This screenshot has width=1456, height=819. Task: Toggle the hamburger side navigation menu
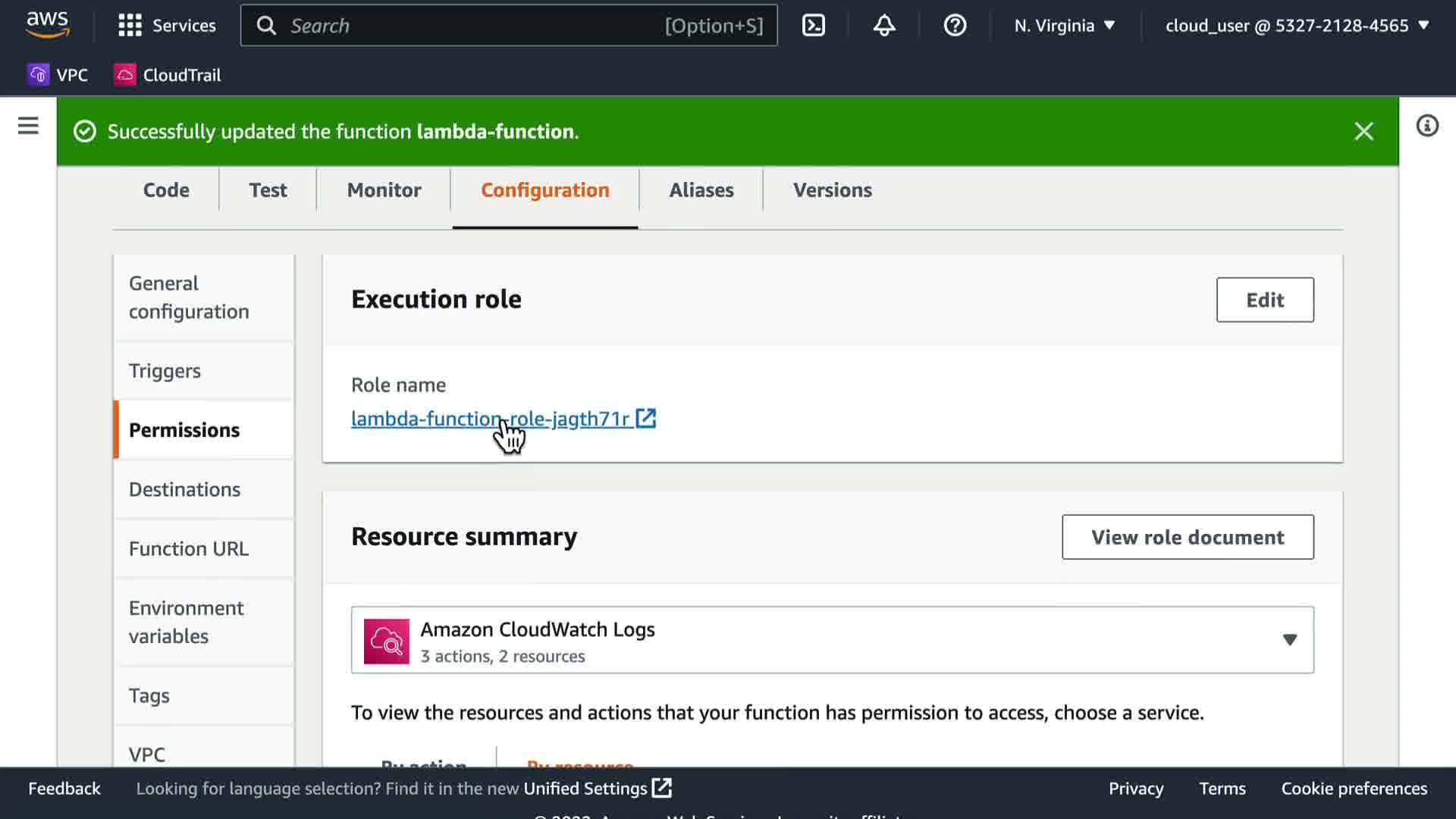coord(28,126)
